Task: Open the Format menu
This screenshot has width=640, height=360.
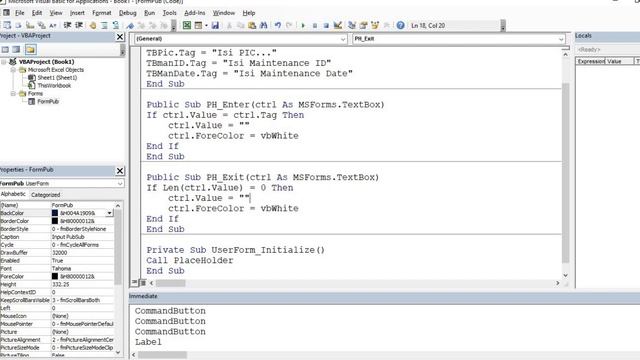Action: pos(102,13)
